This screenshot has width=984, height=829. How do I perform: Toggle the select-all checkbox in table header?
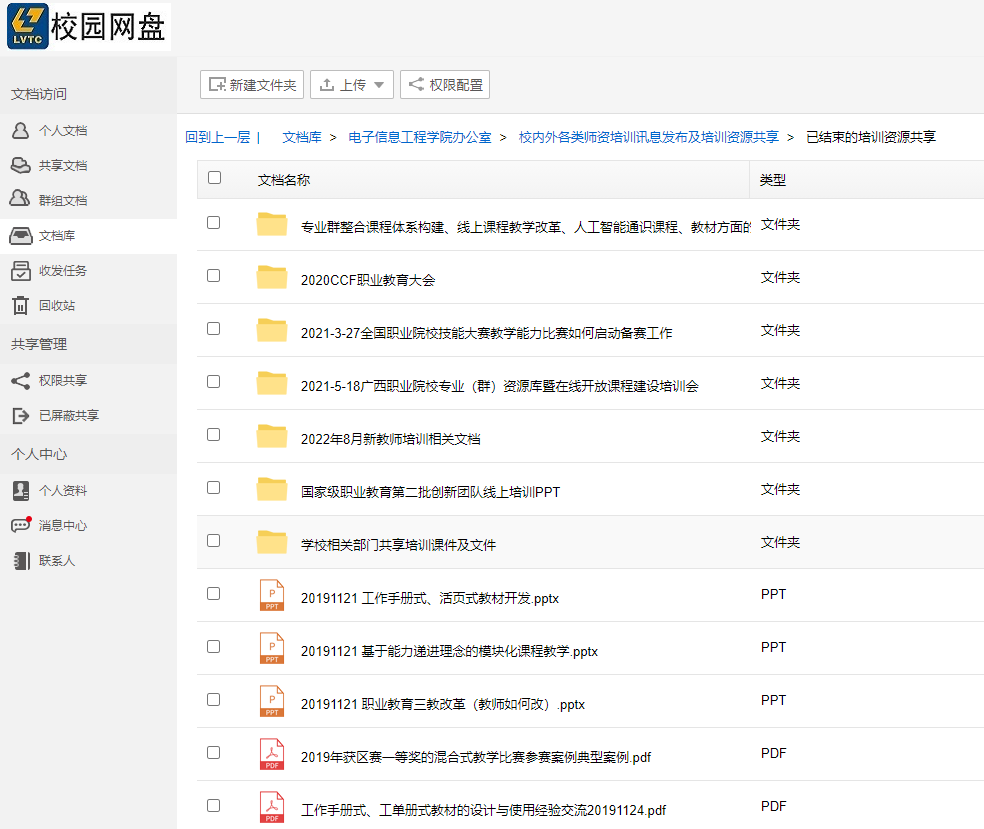[x=214, y=178]
